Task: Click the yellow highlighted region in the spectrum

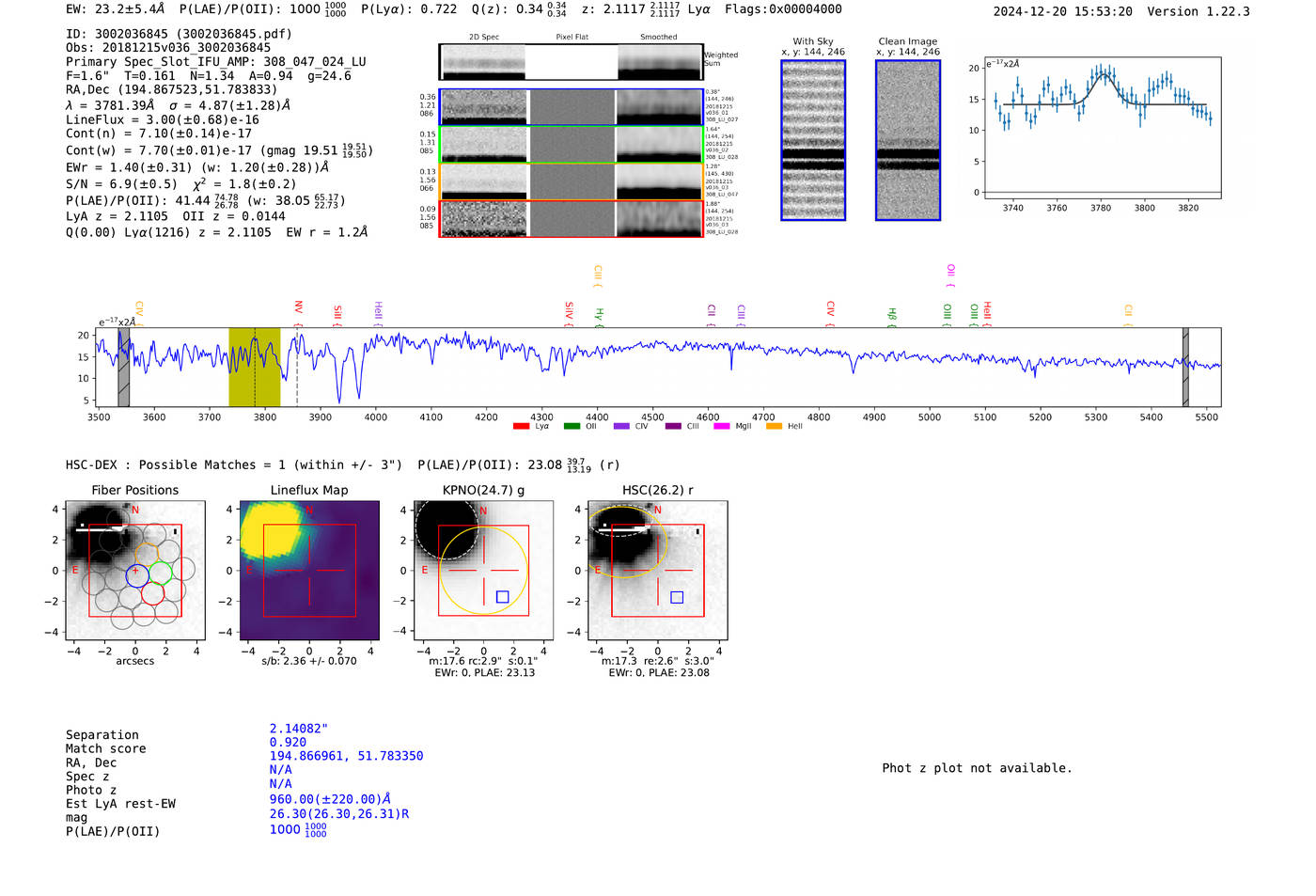Action: tap(255, 367)
